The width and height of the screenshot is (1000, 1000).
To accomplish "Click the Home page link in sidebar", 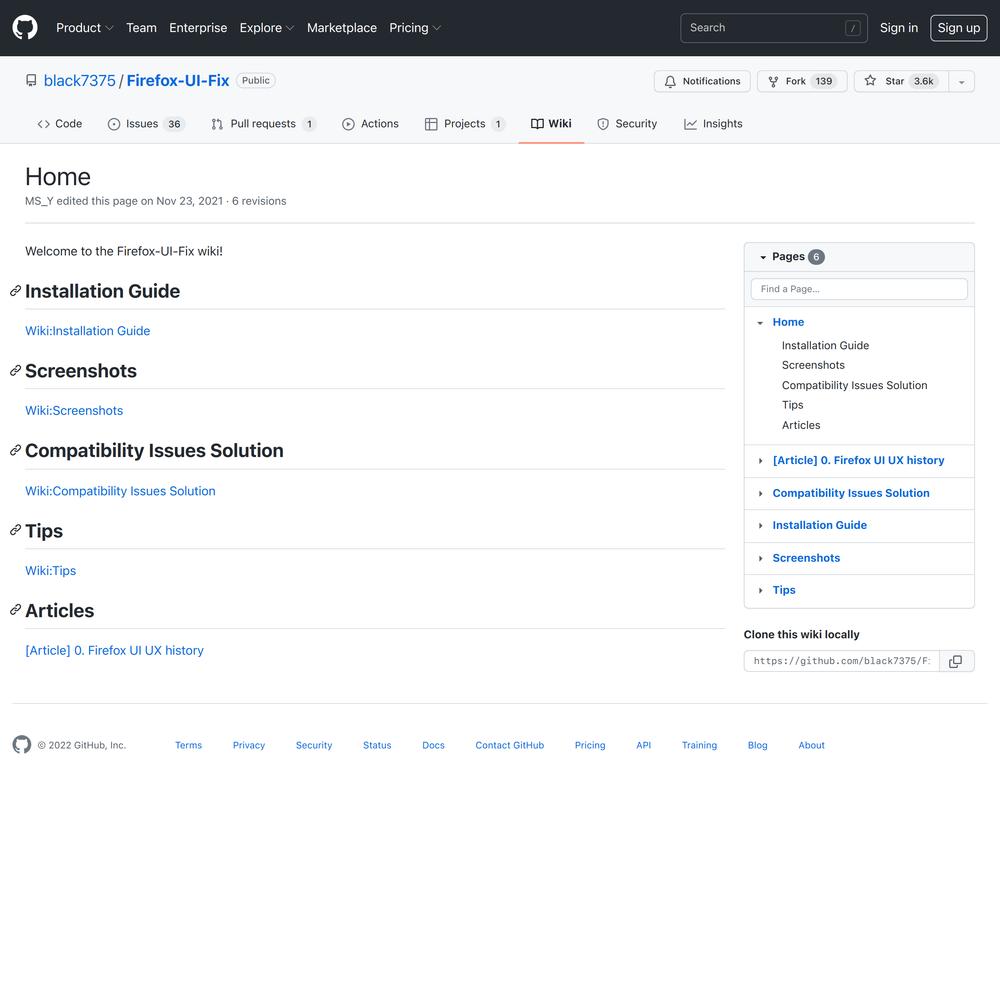I will point(788,322).
